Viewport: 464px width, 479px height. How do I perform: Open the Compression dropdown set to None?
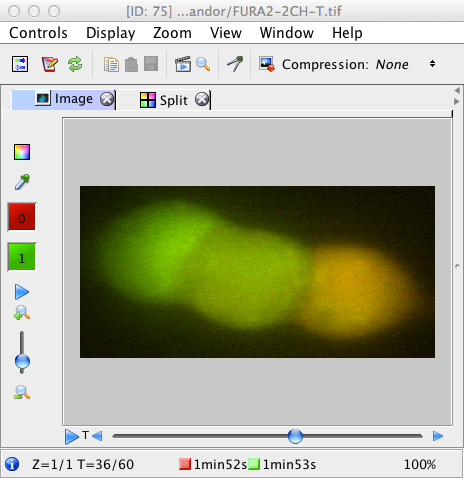point(432,64)
